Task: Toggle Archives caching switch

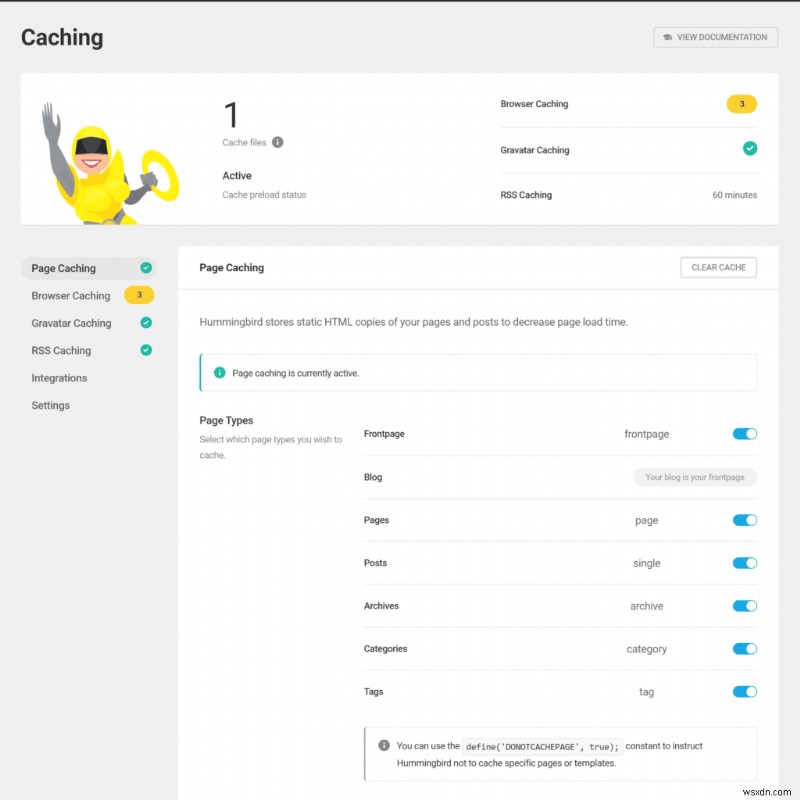Action: click(744, 606)
